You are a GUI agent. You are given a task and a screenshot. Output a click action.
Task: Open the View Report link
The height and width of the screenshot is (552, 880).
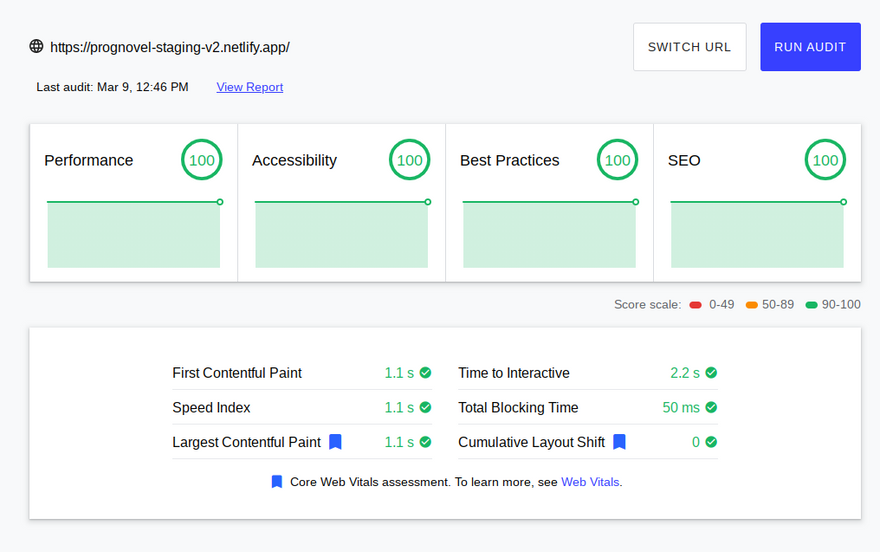250,87
